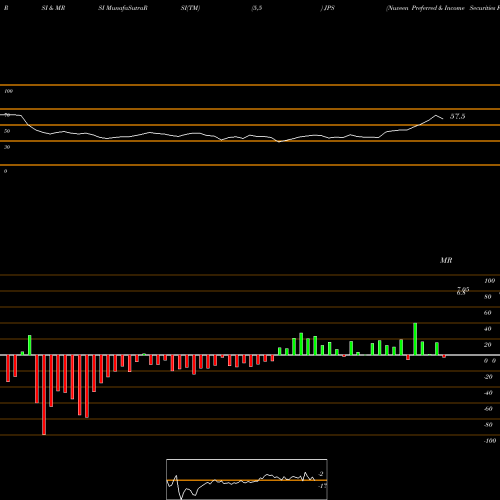
Task: Click the 30 label on RSI axis
Action: coord(7,147)
